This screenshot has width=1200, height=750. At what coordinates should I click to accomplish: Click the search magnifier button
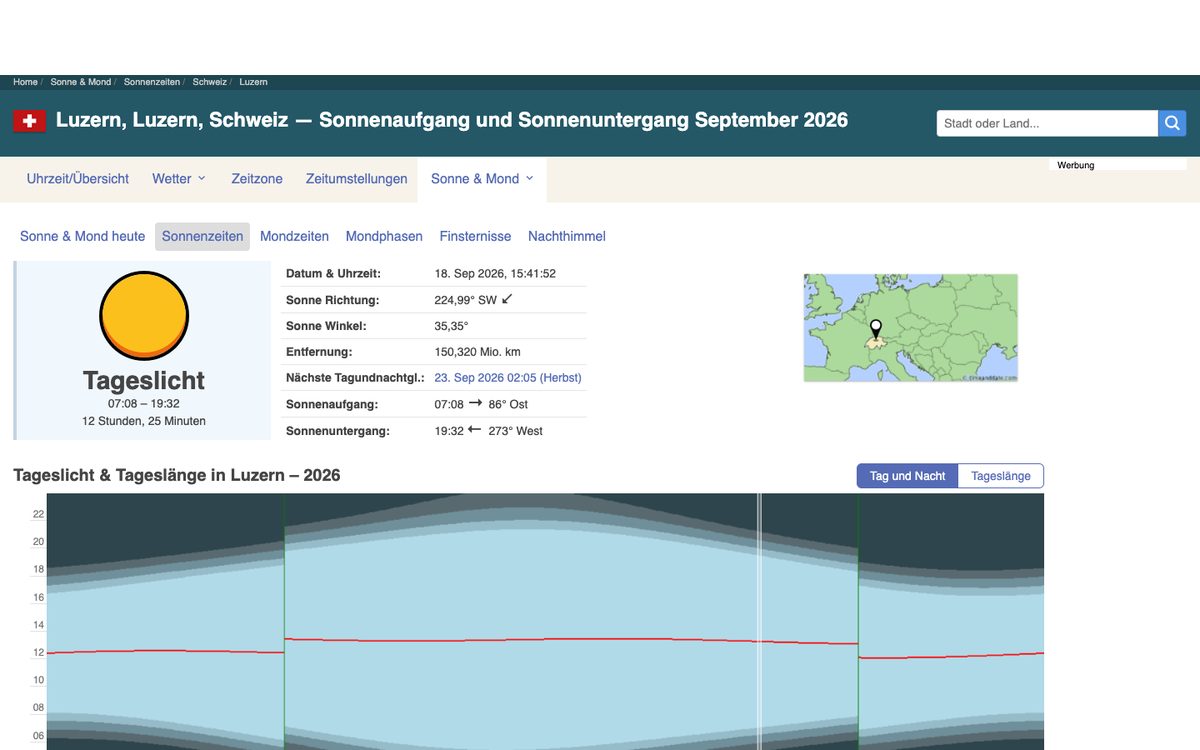coord(1172,123)
